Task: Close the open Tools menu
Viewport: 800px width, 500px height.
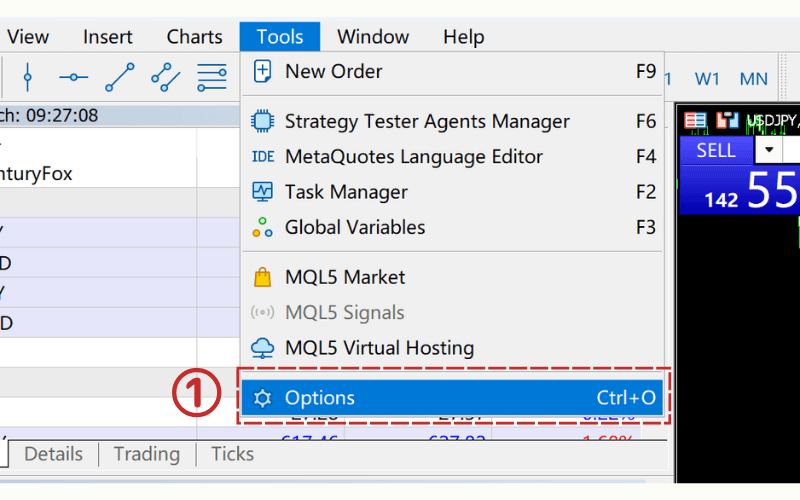Action: point(280,37)
